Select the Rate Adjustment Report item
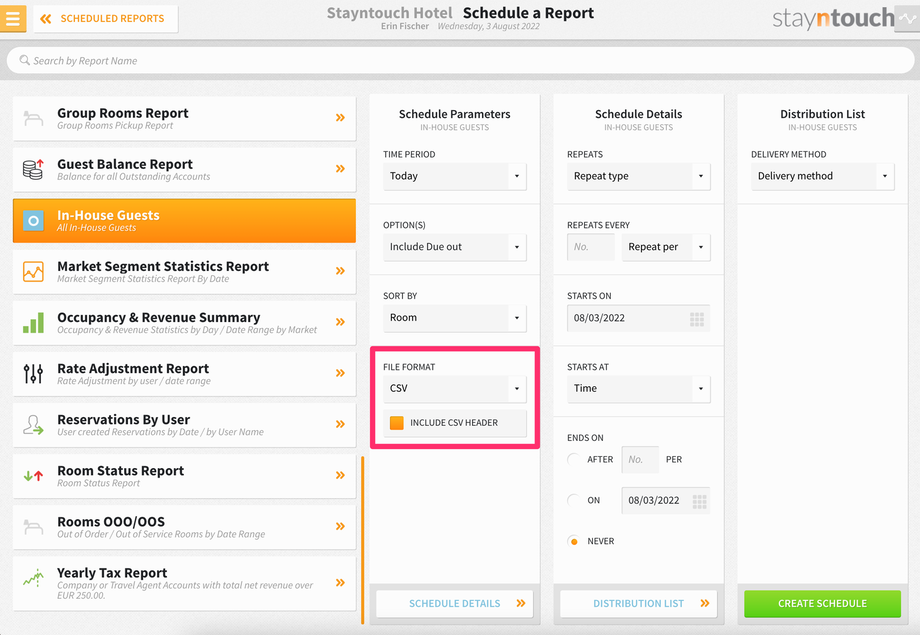 coord(184,374)
